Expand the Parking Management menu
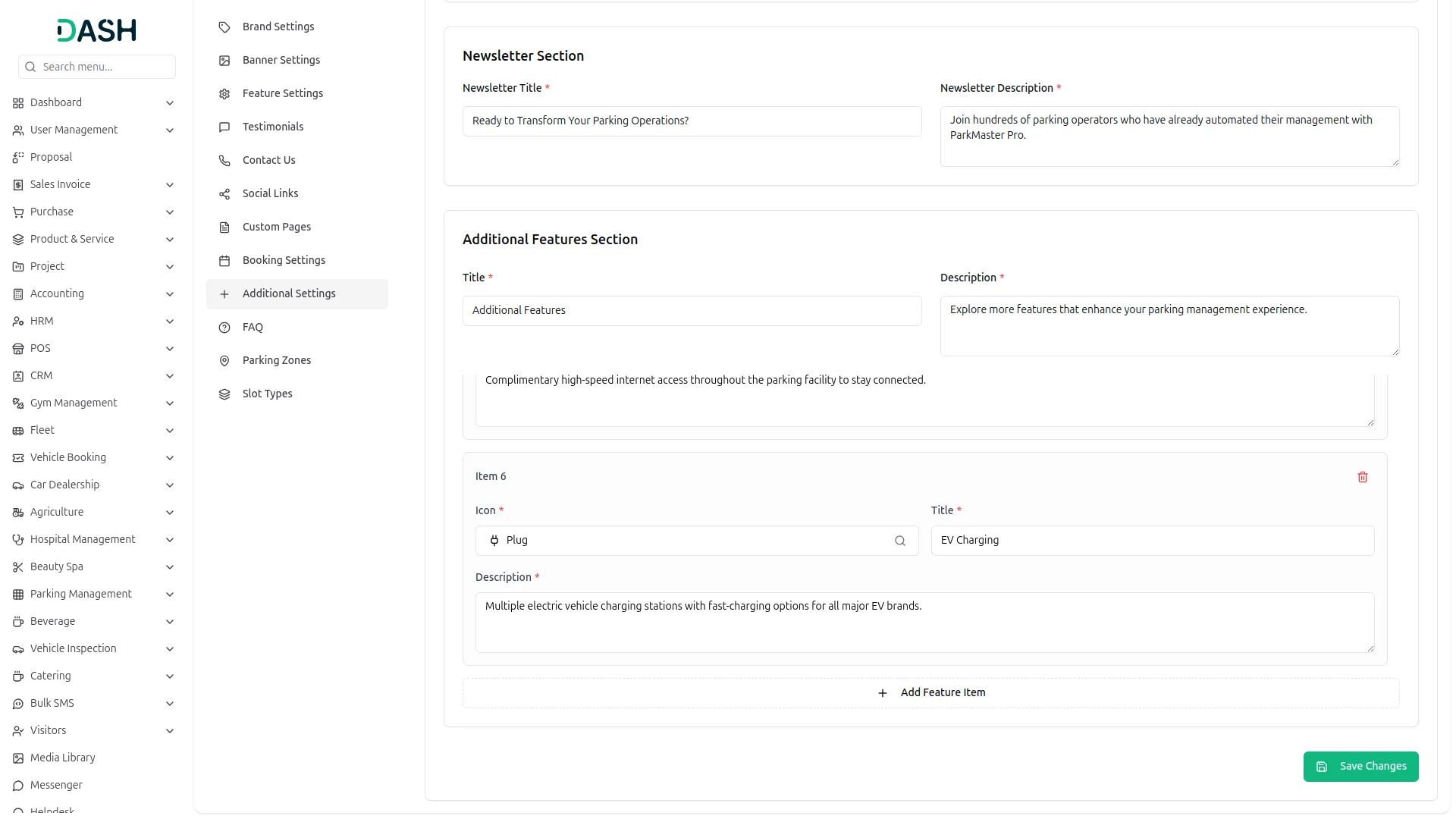This screenshot has height=819, width=1456. [170, 595]
